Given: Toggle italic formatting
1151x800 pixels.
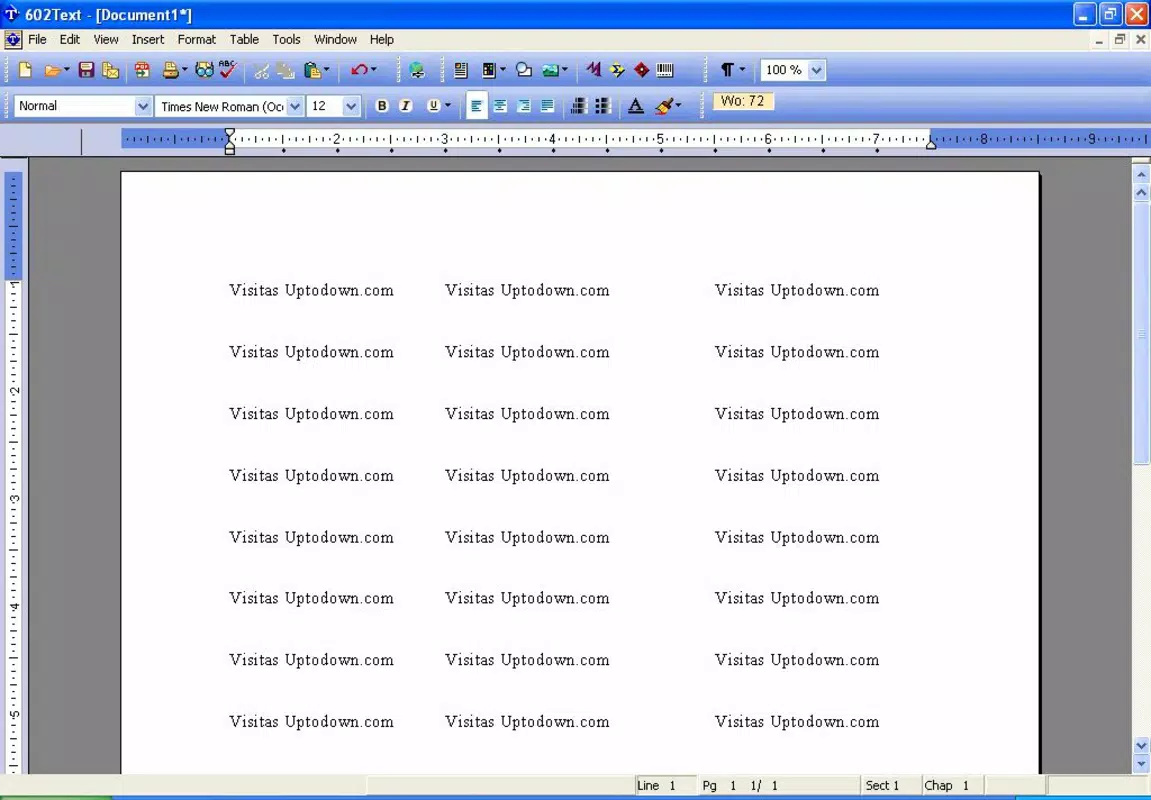Looking at the screenshot, I should pos(405,106).
